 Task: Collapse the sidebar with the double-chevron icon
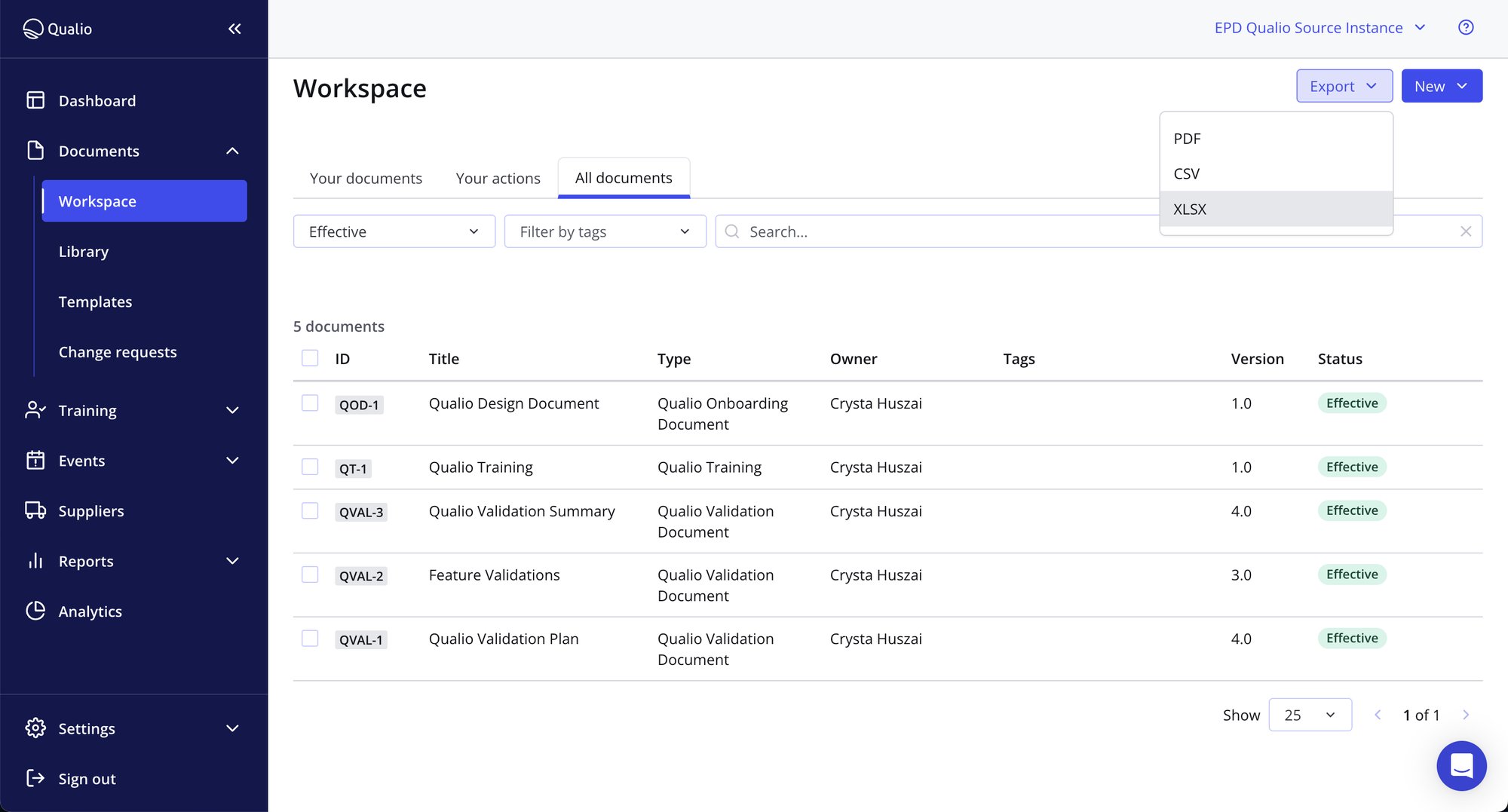234,29
